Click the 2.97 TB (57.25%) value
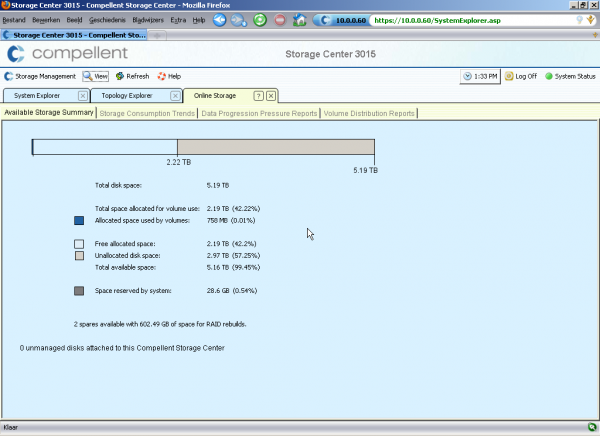The height and width of the screenshot is (436, 600). (233, 256)
